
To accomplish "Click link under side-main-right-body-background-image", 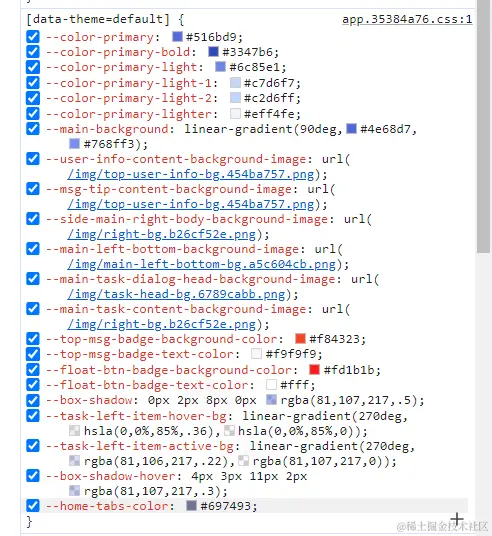I will click(x=161, y=234).
